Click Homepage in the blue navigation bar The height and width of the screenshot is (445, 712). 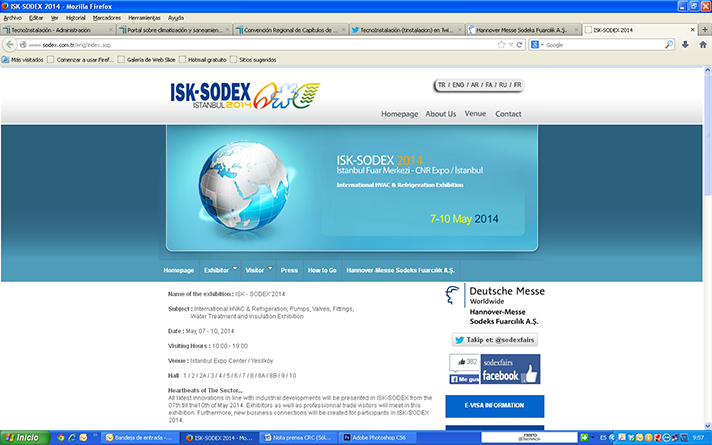(x=178, y=270)
